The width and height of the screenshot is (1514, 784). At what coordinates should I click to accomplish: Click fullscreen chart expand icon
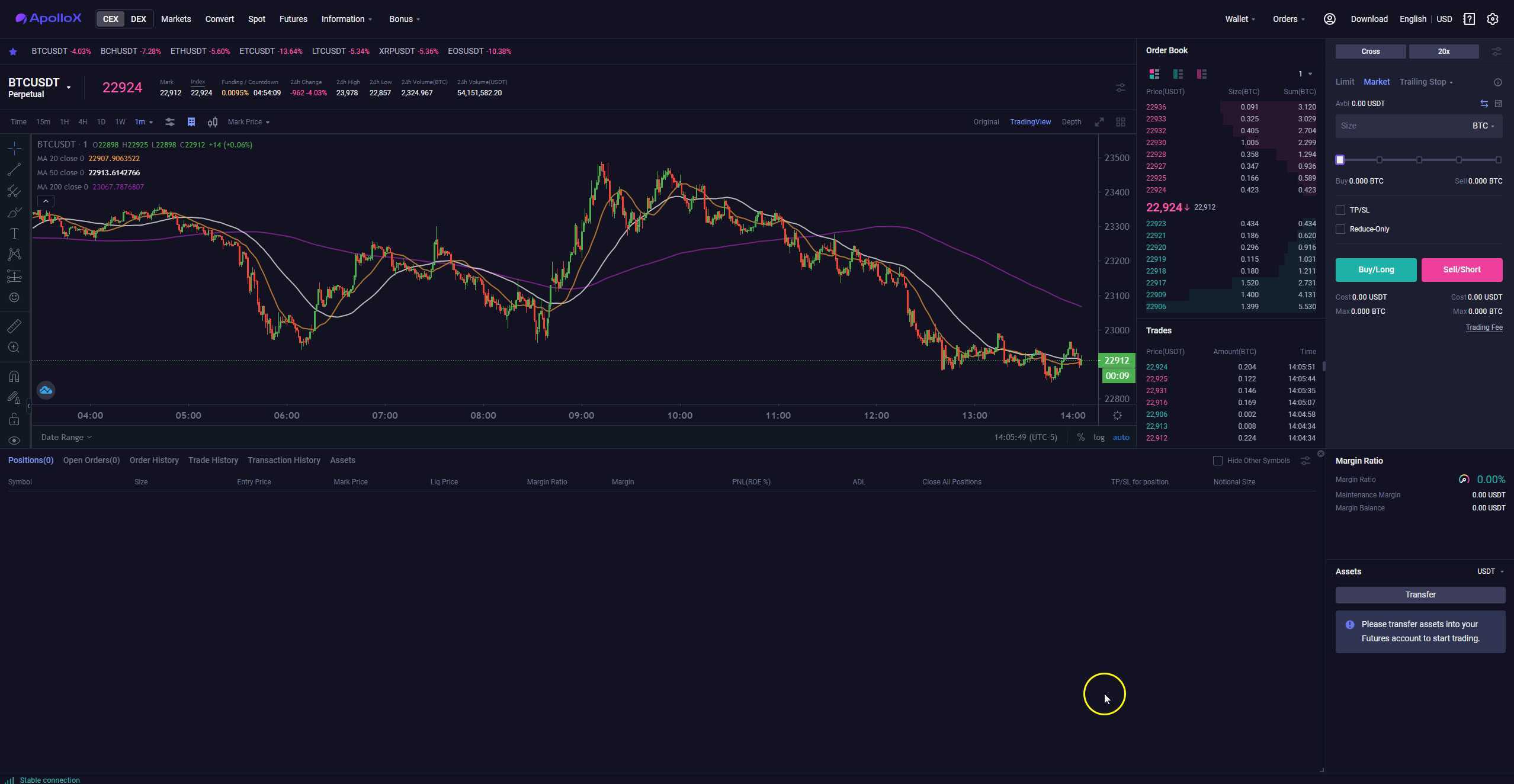[1099, 122]
